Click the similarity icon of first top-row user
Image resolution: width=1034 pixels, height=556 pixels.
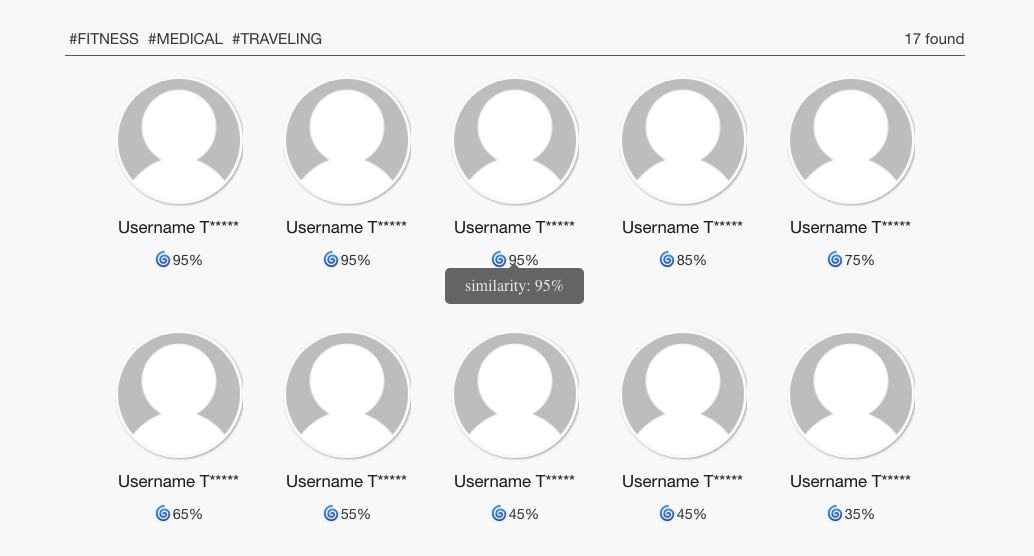(x=162, y=259)
